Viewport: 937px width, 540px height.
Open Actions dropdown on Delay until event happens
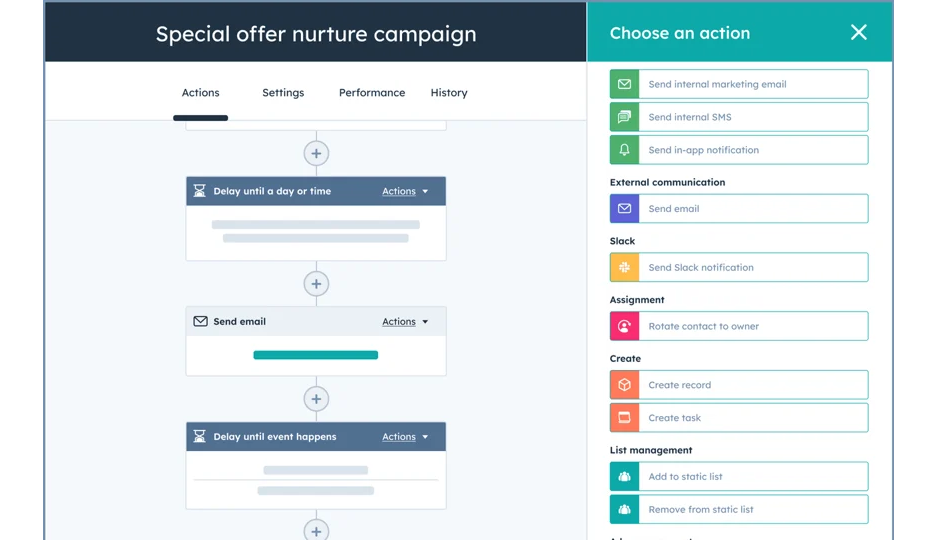[x=405, y=437]
